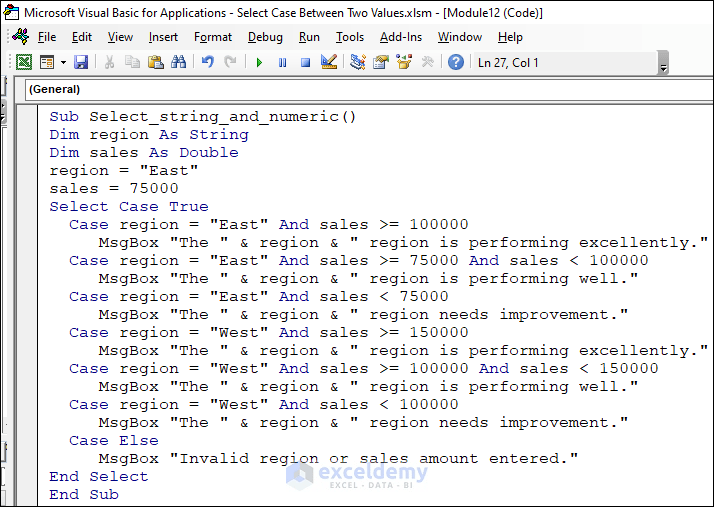
Task: Open the Help menu
Action: pyautogui.click(x=510, y=37)
